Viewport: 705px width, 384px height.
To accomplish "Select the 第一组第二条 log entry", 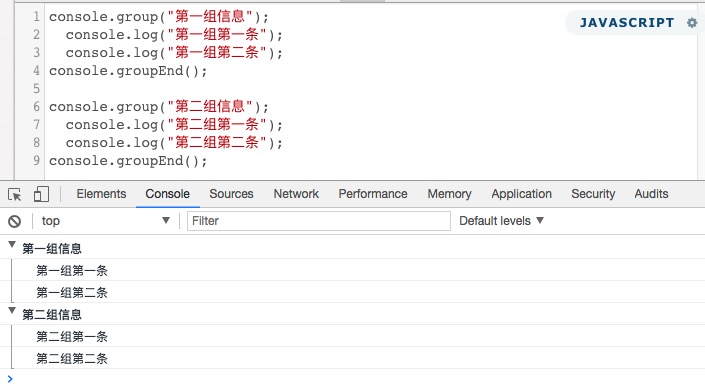I will tap(72, 293).
